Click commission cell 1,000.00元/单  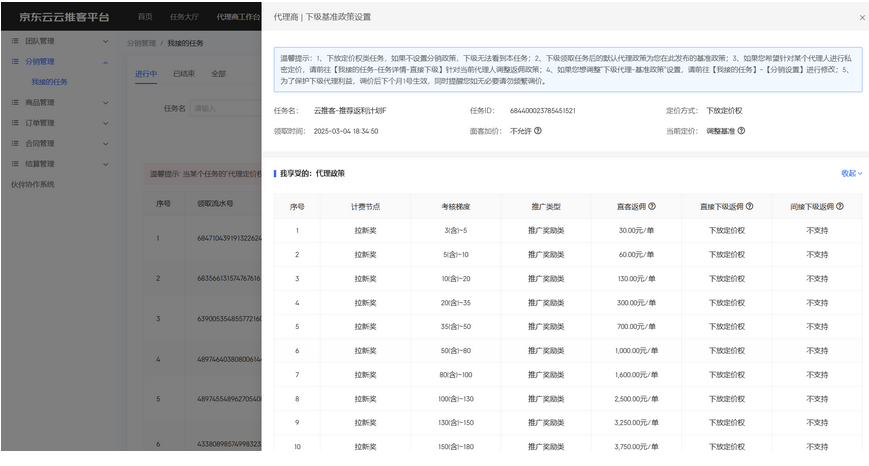tap(636, 351)
